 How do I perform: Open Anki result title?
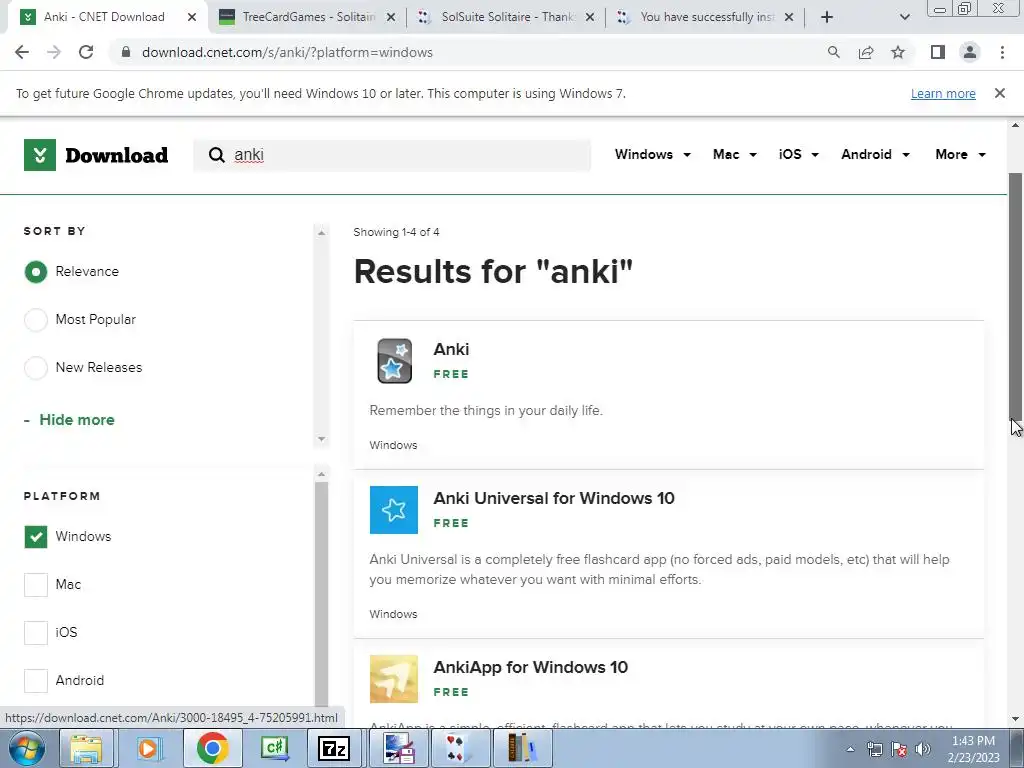click(451, 349)
